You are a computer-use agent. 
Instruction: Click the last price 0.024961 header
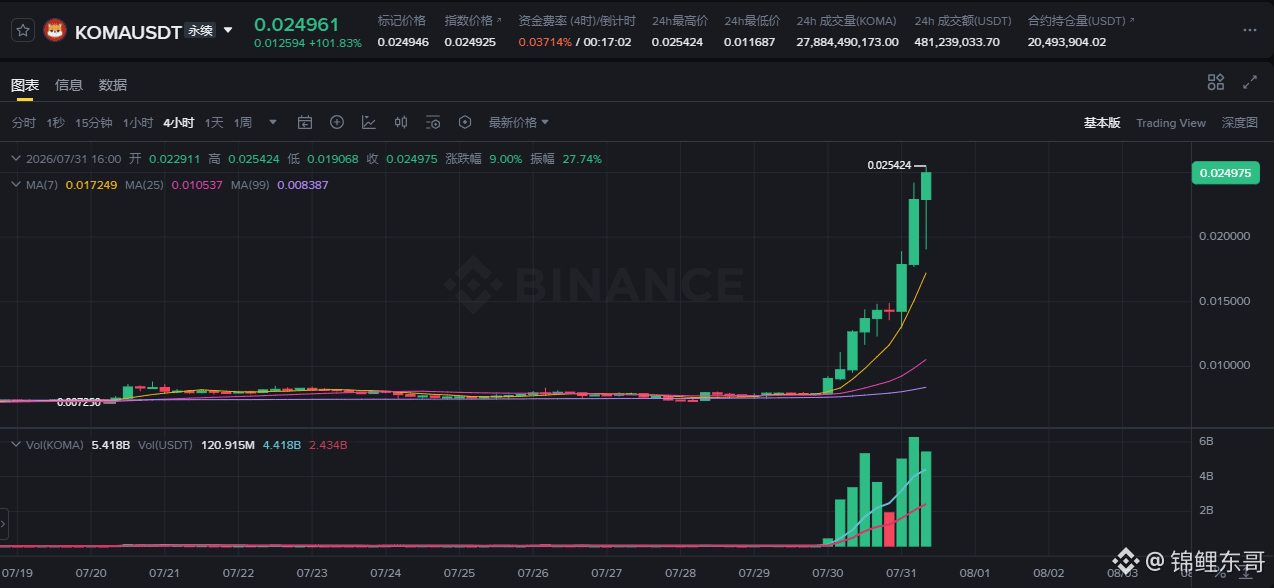coord(296,24)
